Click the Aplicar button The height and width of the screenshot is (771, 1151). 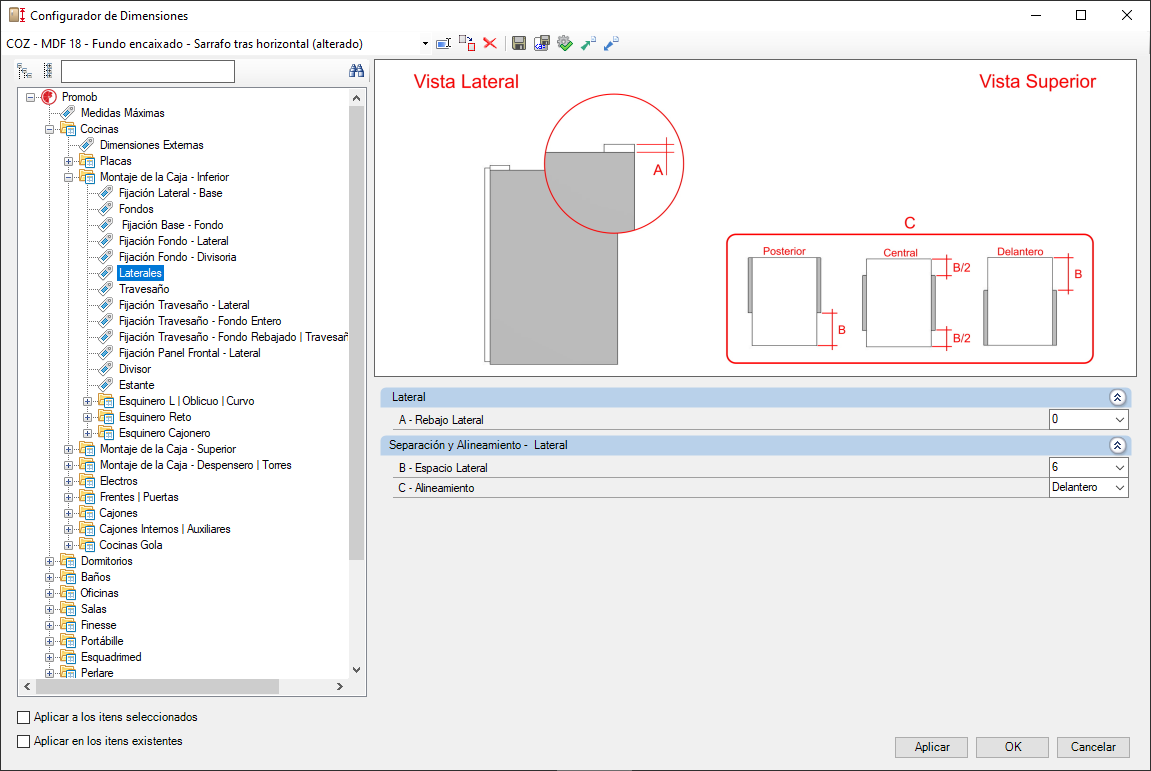pos(932,747)
